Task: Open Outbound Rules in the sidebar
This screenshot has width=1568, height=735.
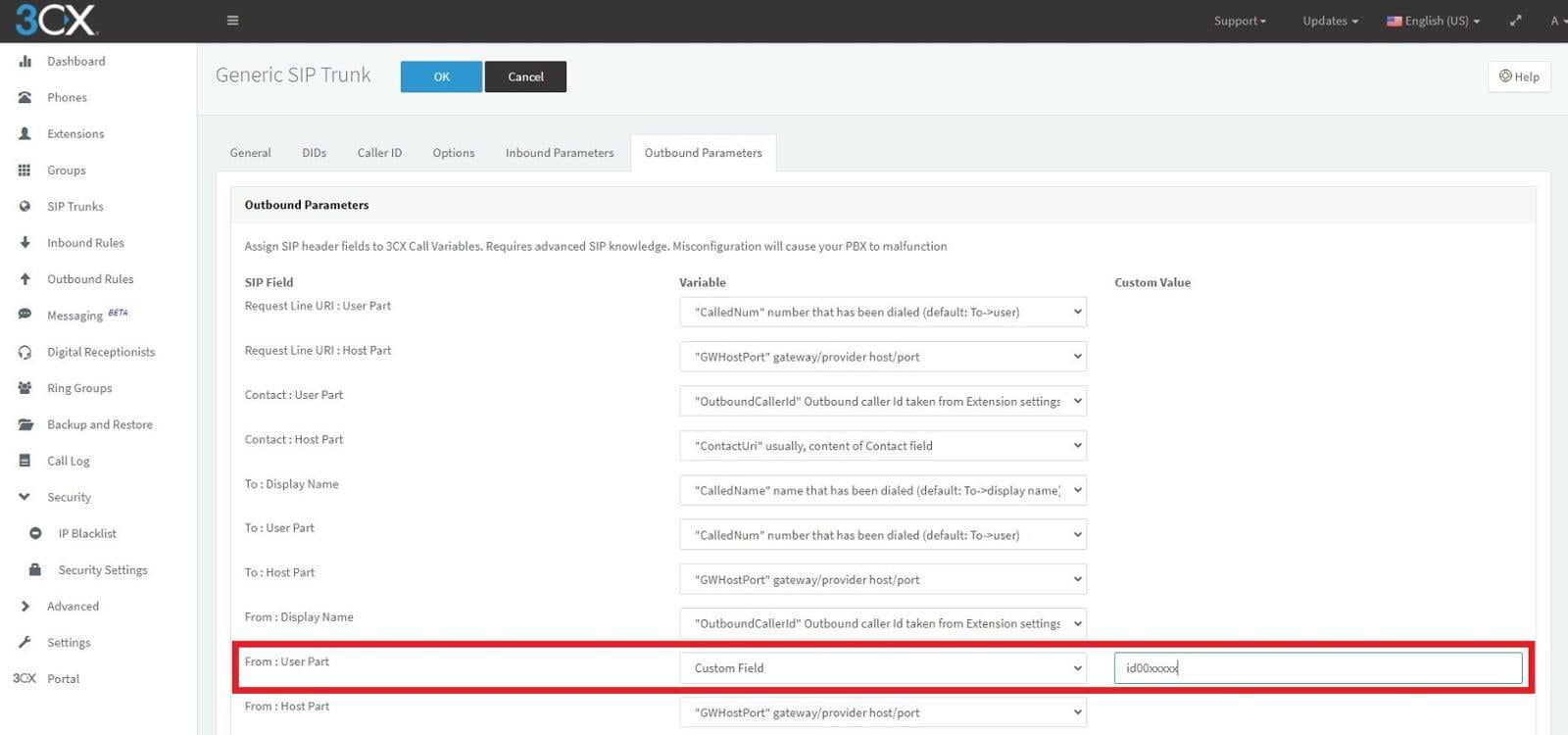Action: coord(90,278)
